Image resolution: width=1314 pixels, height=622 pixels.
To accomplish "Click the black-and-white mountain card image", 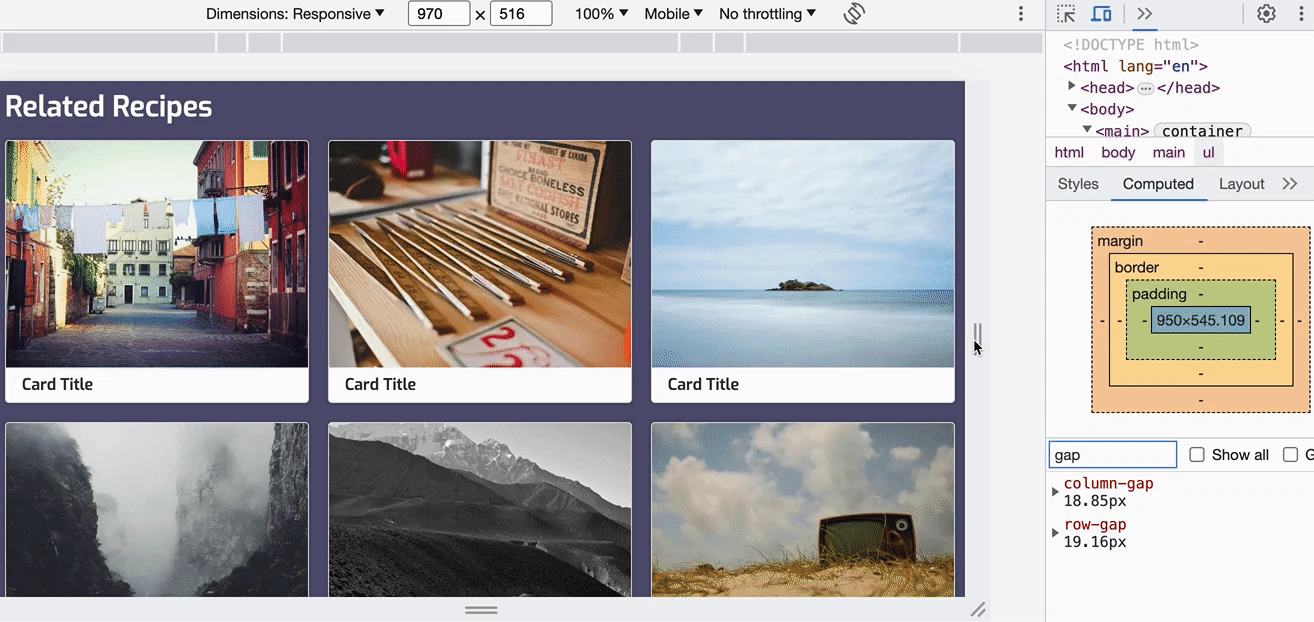I will [x=480, y=509].
